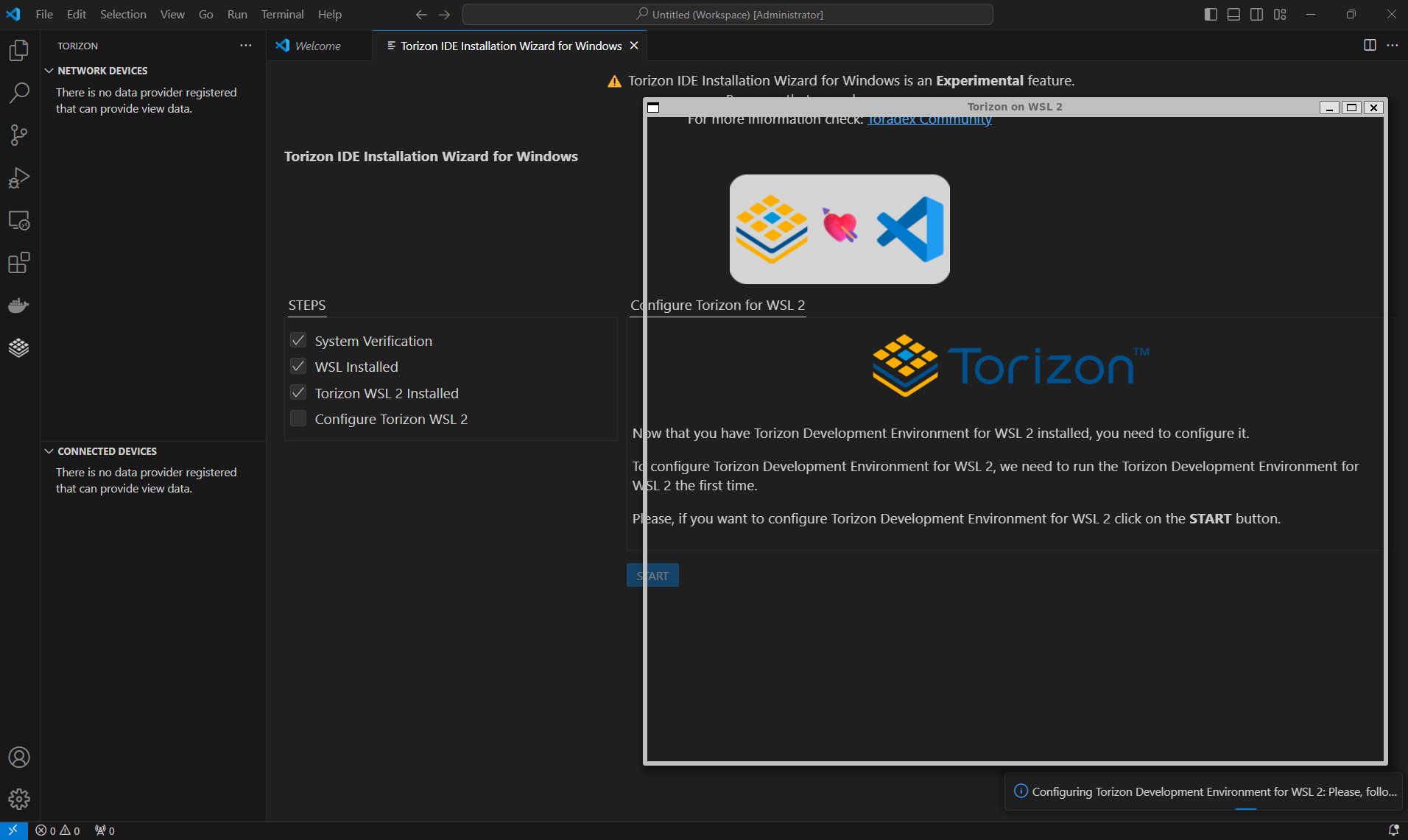Open the Edit menu
Image resolution: width=1408 pixels, height=840 pixels.
coord(77,15)
